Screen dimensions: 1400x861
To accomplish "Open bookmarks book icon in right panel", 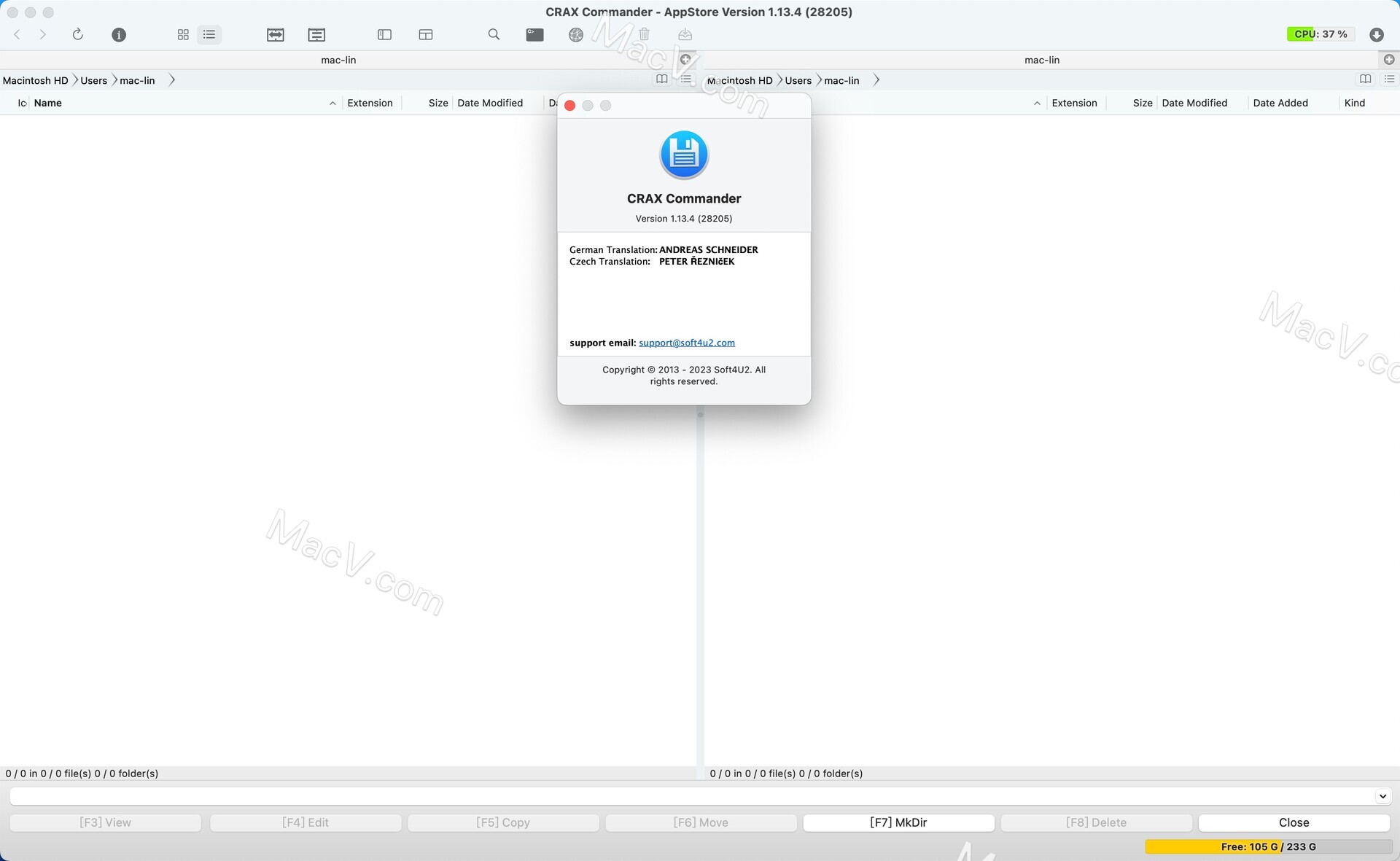I will click(1365, 79).
